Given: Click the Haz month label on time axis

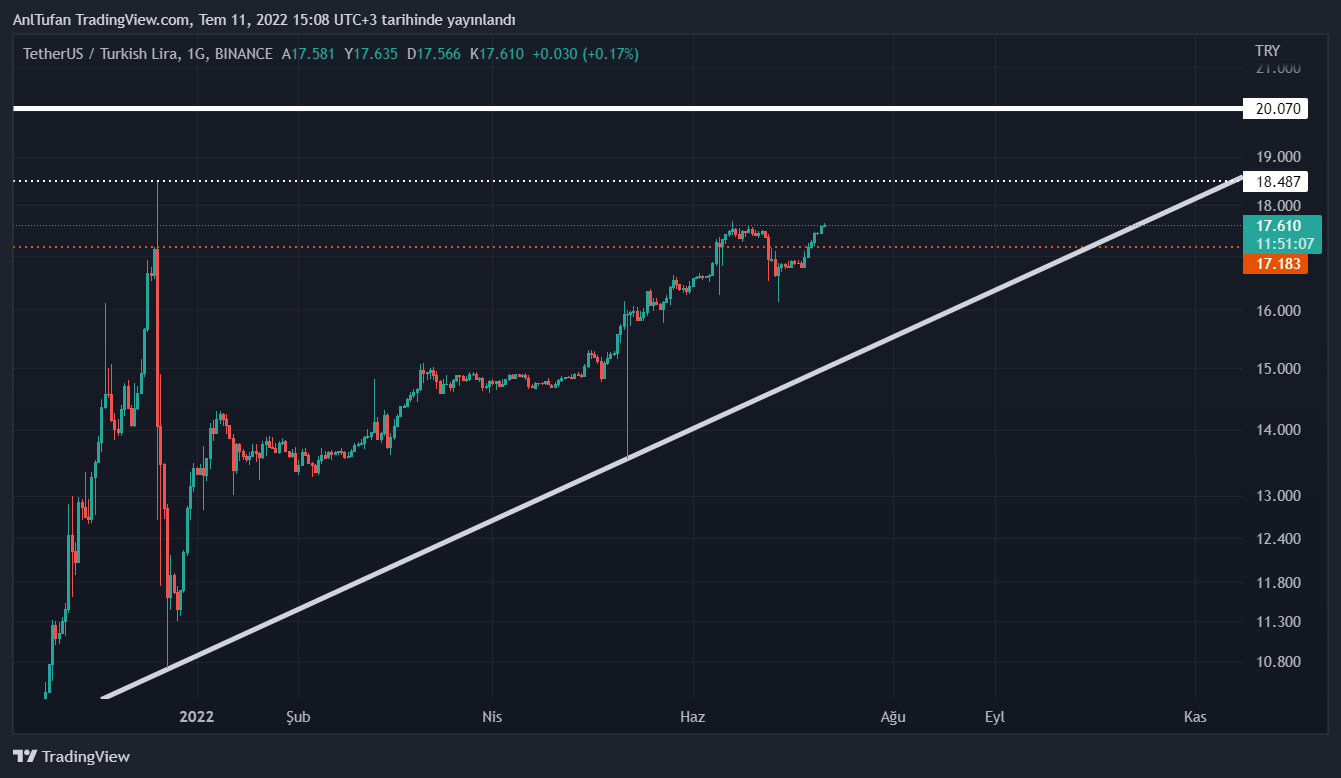Looking at the screenshot, I should point(692,717).
